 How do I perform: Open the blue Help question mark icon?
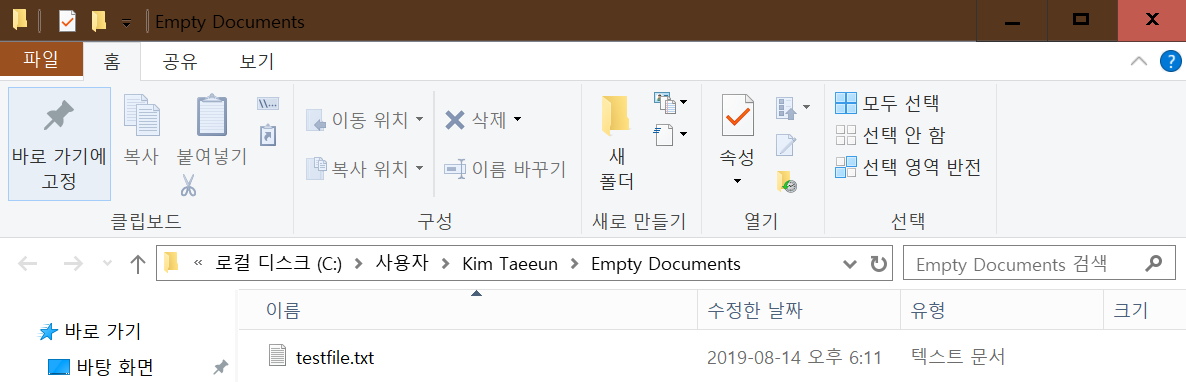pos(1169,62)
